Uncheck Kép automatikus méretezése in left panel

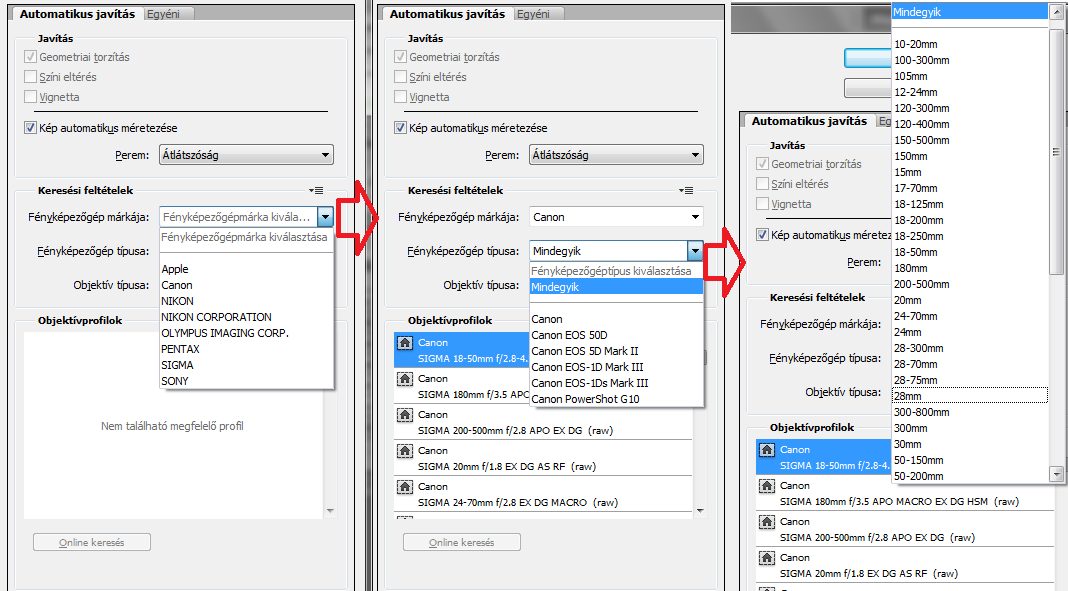tap(30, 127)
